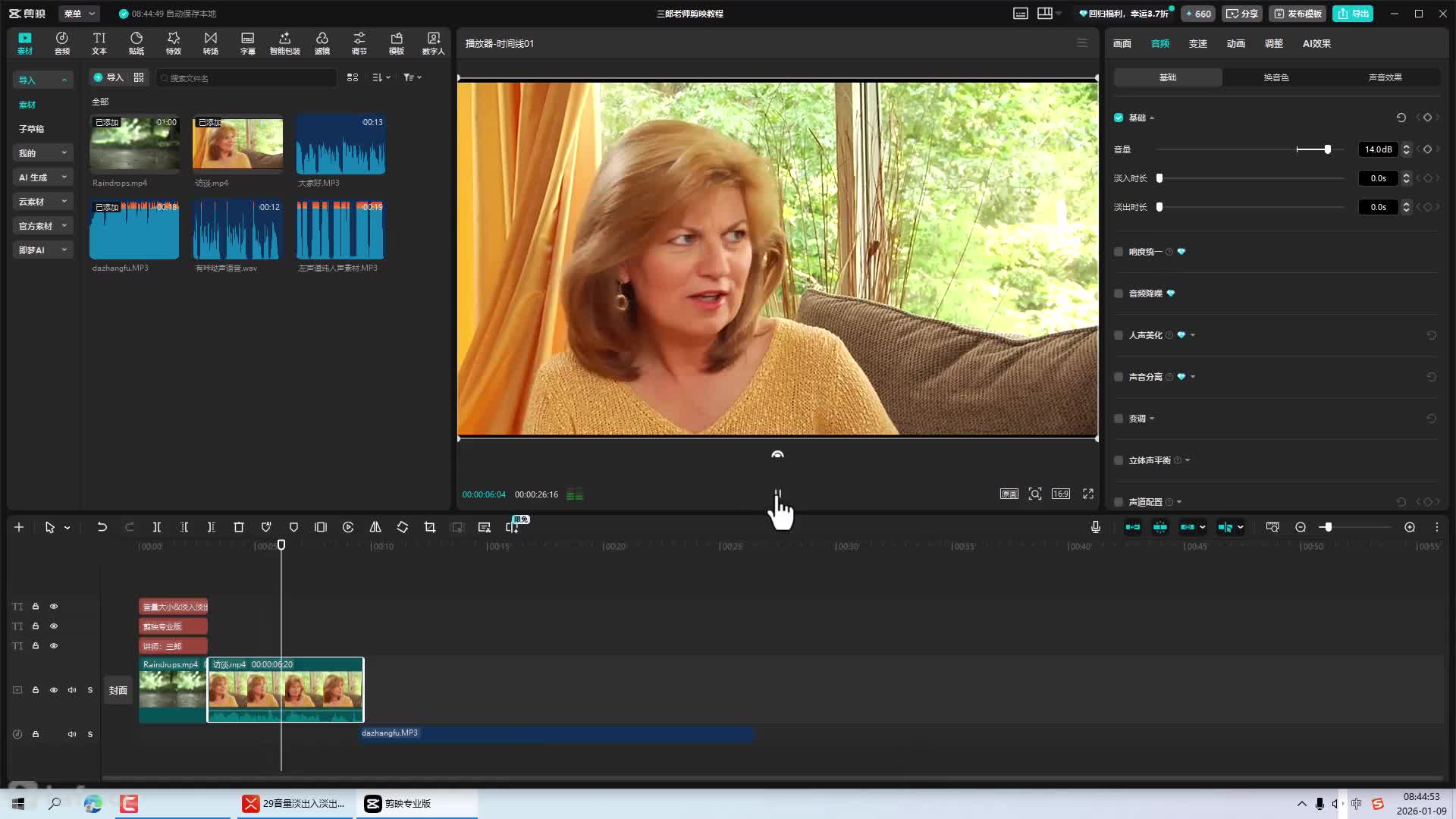Click the undo arrow in timeline toolbar

pyautogui.click(x=102, y=527)
